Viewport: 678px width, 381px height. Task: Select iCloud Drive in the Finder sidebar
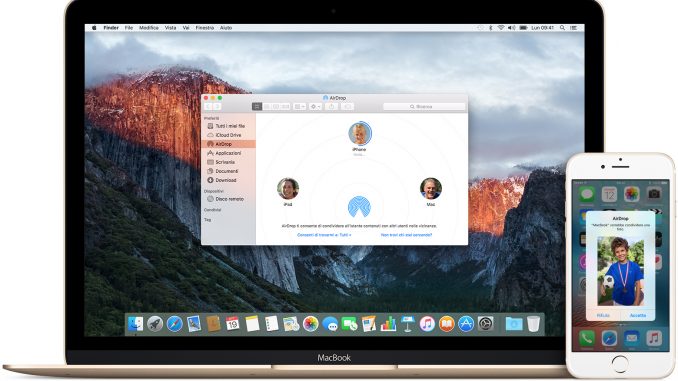[x=229, y=135]
